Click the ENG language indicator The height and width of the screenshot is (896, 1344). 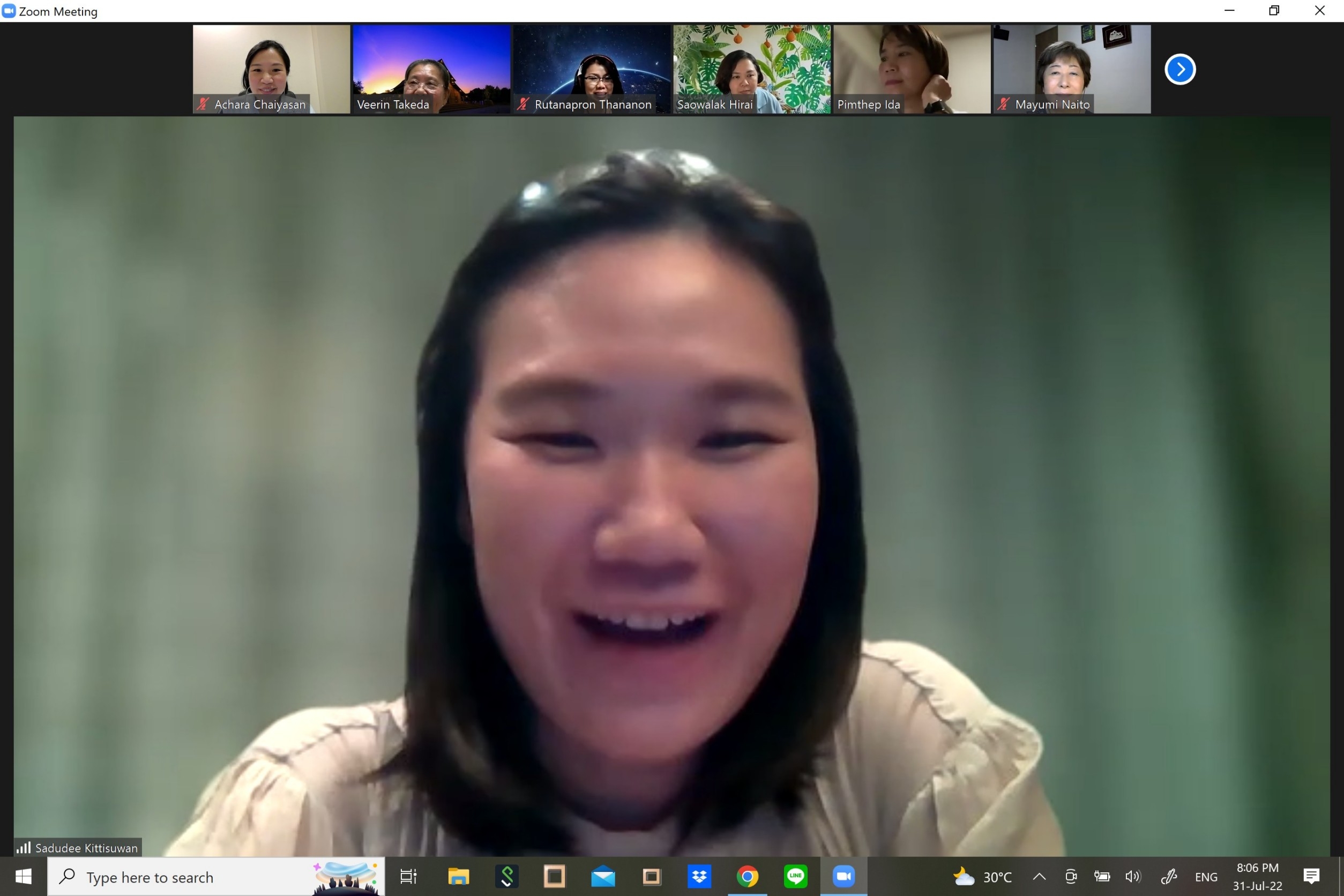(1206, 877)
